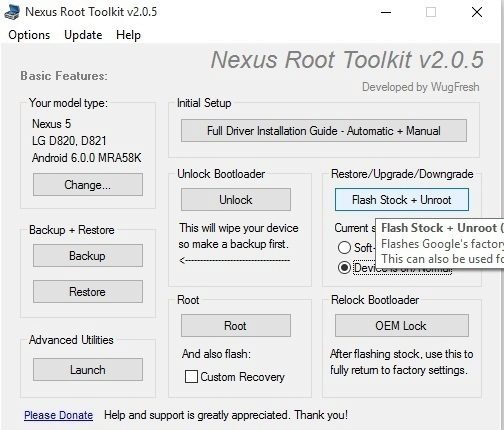This screenshot has height=430, width=504.
Task: Enable the Custom Recovery checkbox
Action: pyautogui.click(x=191, y=377)
